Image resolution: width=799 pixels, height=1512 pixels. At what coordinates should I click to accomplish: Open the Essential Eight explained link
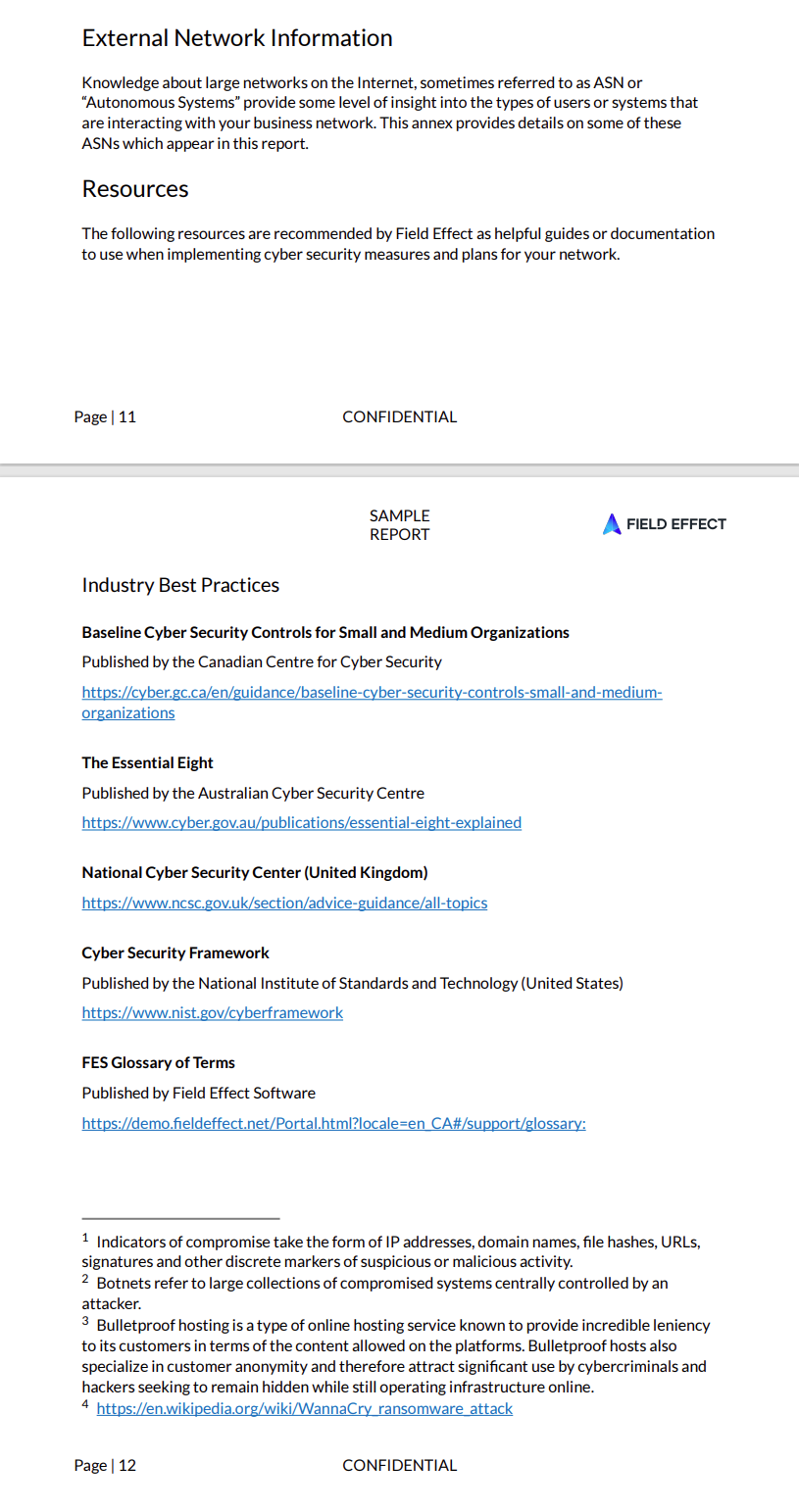pyautogui.click(x=301, y=822)
